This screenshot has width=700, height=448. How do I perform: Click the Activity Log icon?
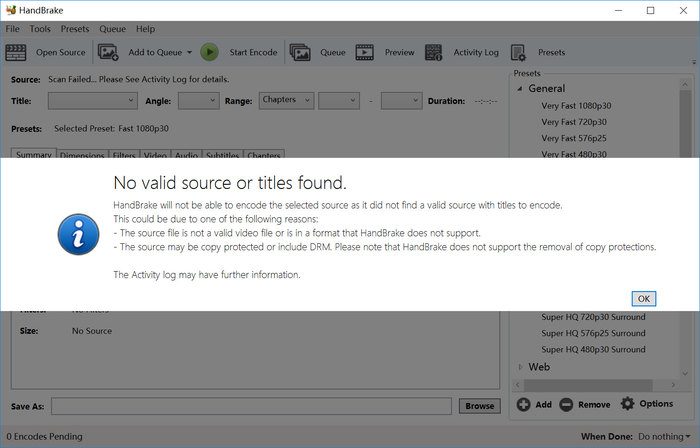tap(433, 52)
